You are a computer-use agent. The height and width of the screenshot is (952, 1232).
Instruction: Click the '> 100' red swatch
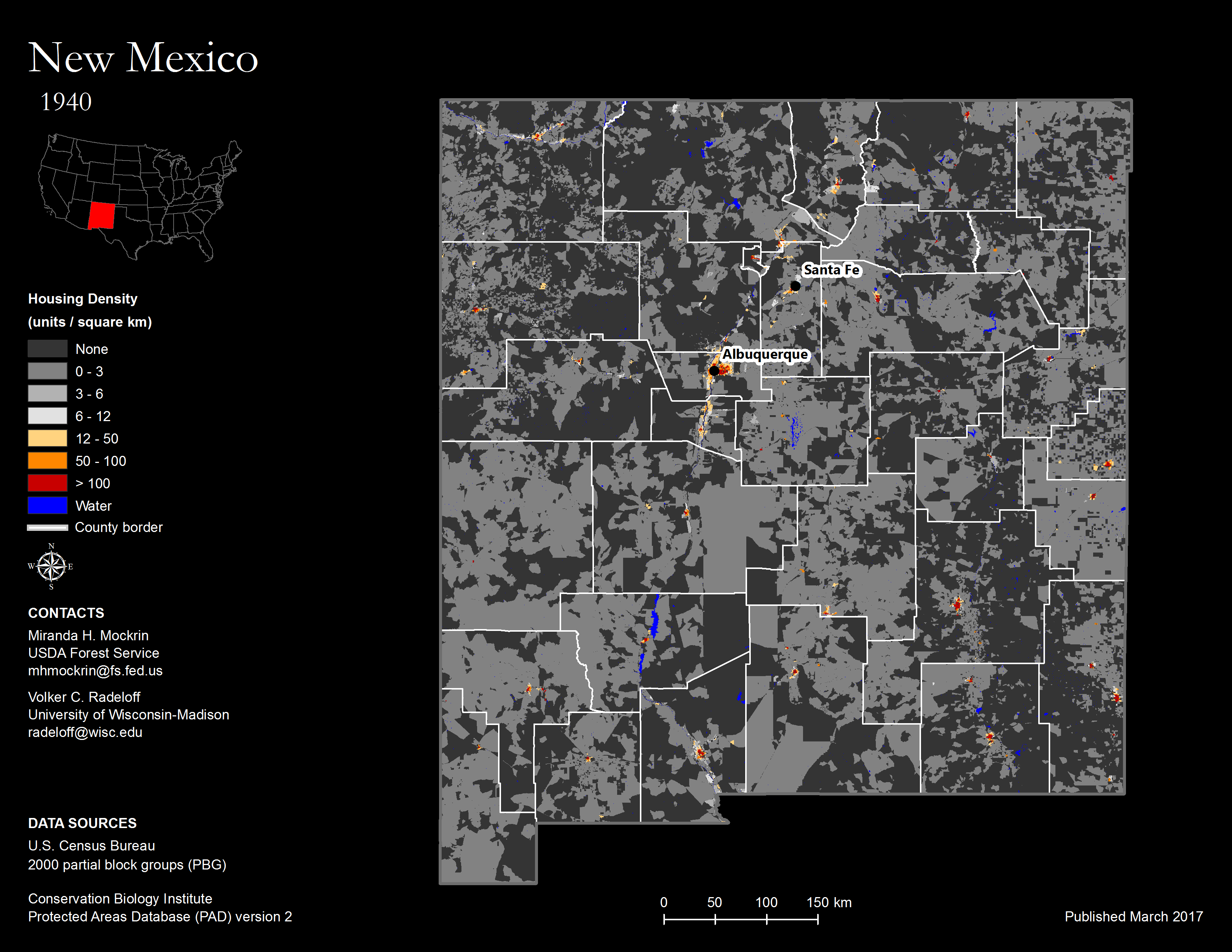point(47,483)
